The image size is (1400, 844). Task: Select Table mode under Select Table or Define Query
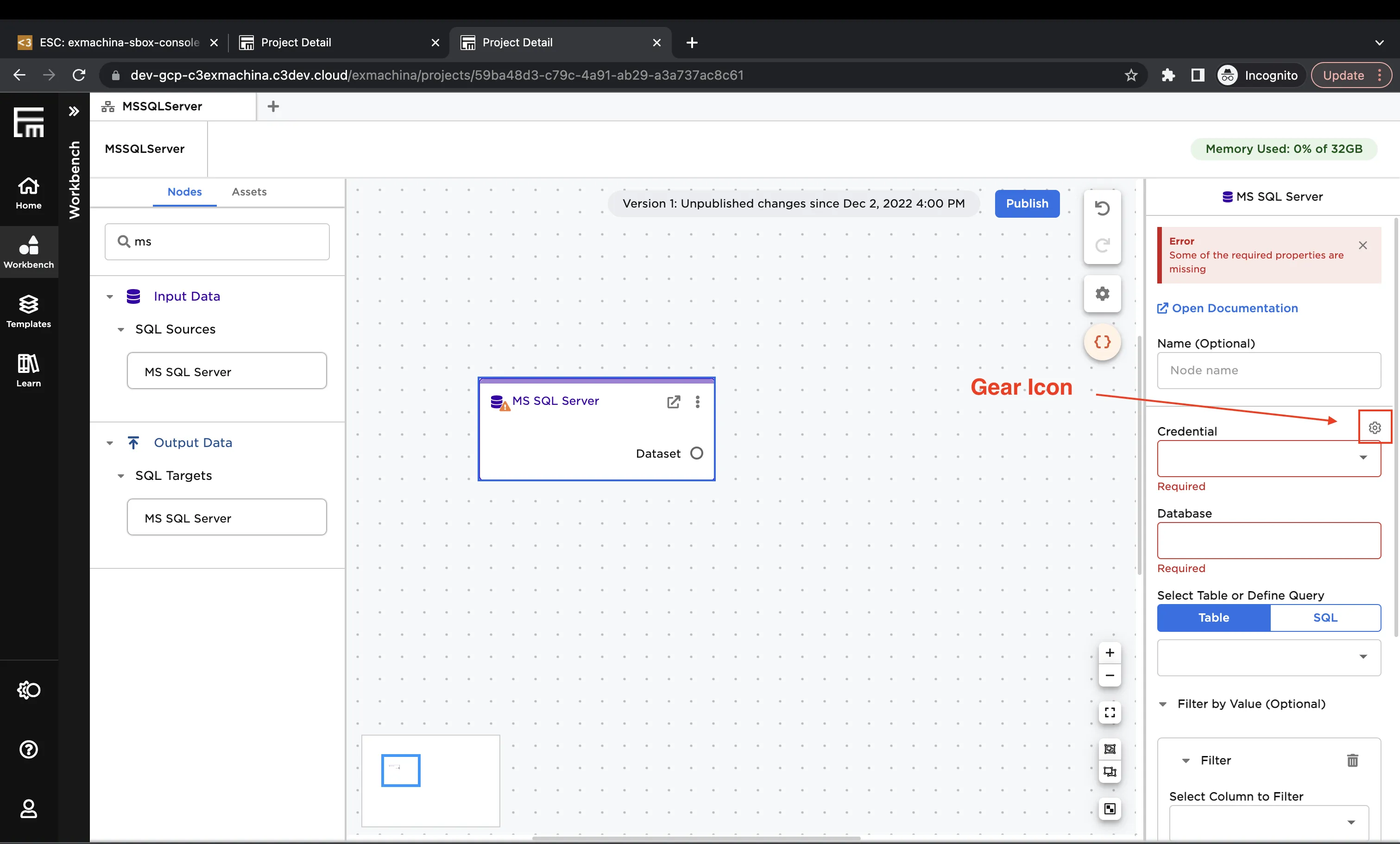point(1212,618)
